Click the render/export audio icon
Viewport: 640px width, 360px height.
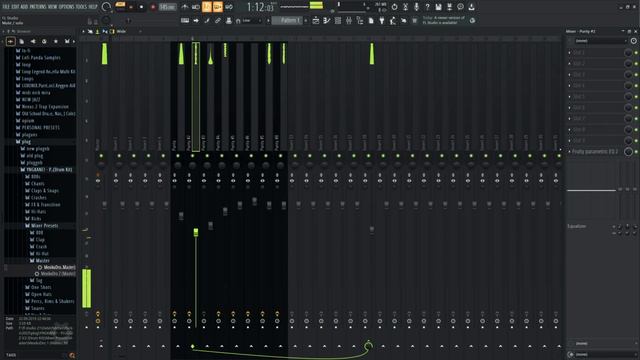449,7
